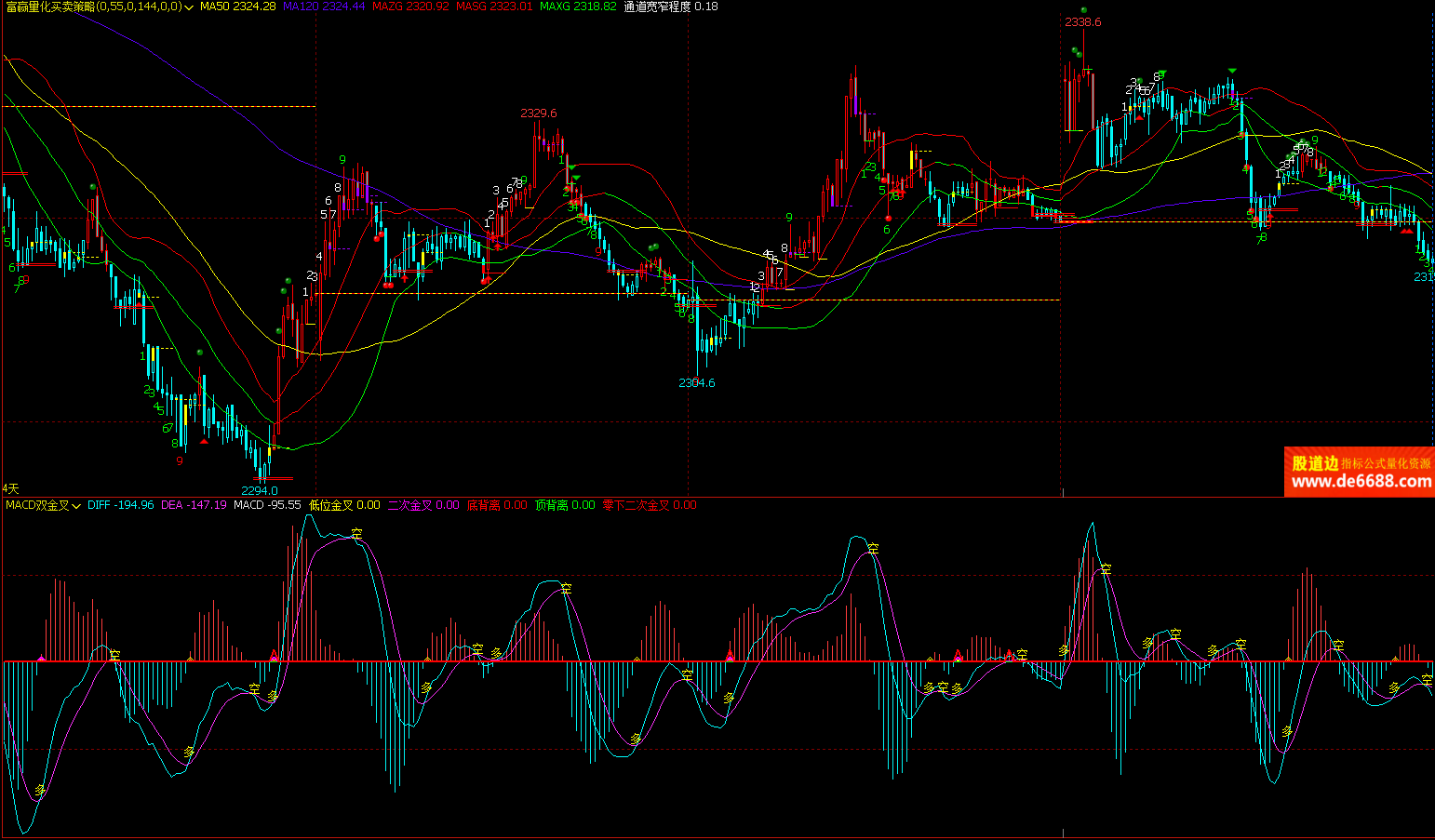Open the www.de6688.com watermark link
Screen dimensions: 1435x840
click(x=1361, y=482)
